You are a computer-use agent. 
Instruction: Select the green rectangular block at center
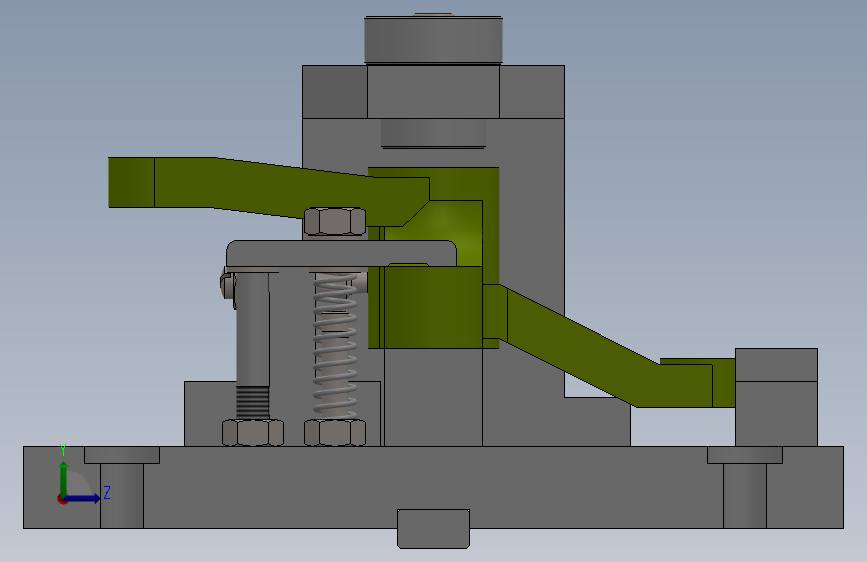click(433, 308)
